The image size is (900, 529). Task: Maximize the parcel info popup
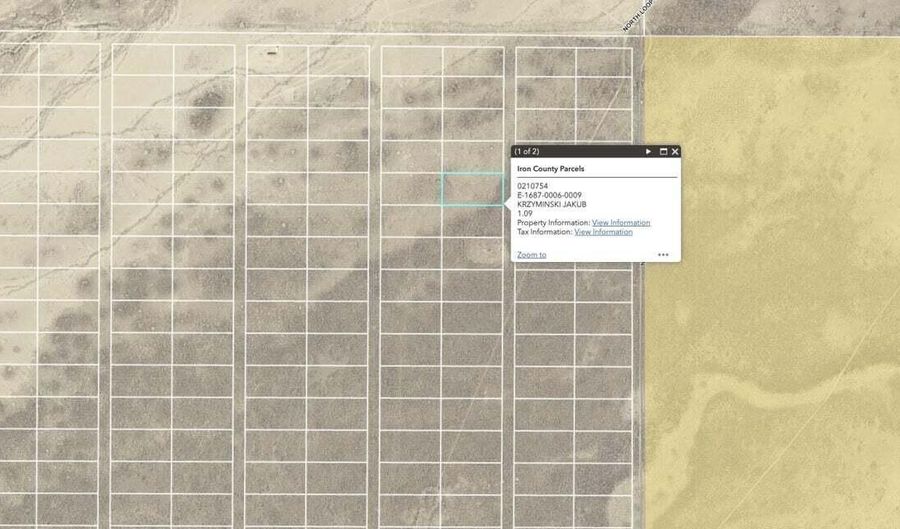point(664,151)
